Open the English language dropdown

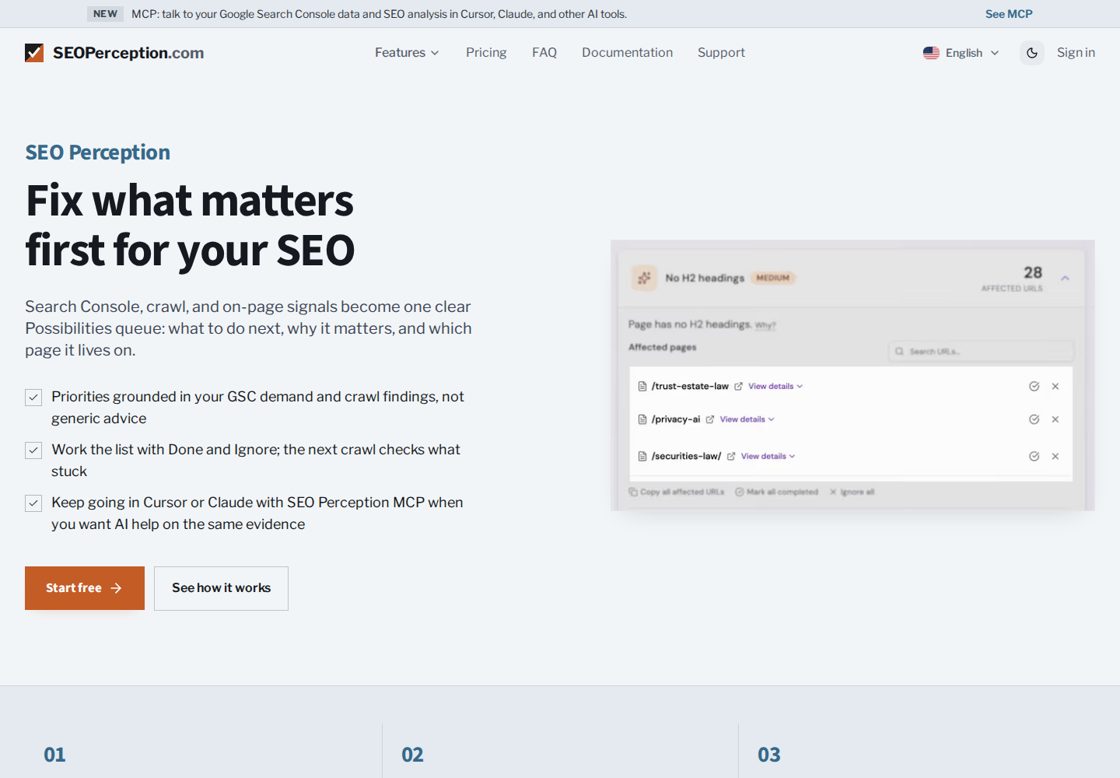pos(961,53)
